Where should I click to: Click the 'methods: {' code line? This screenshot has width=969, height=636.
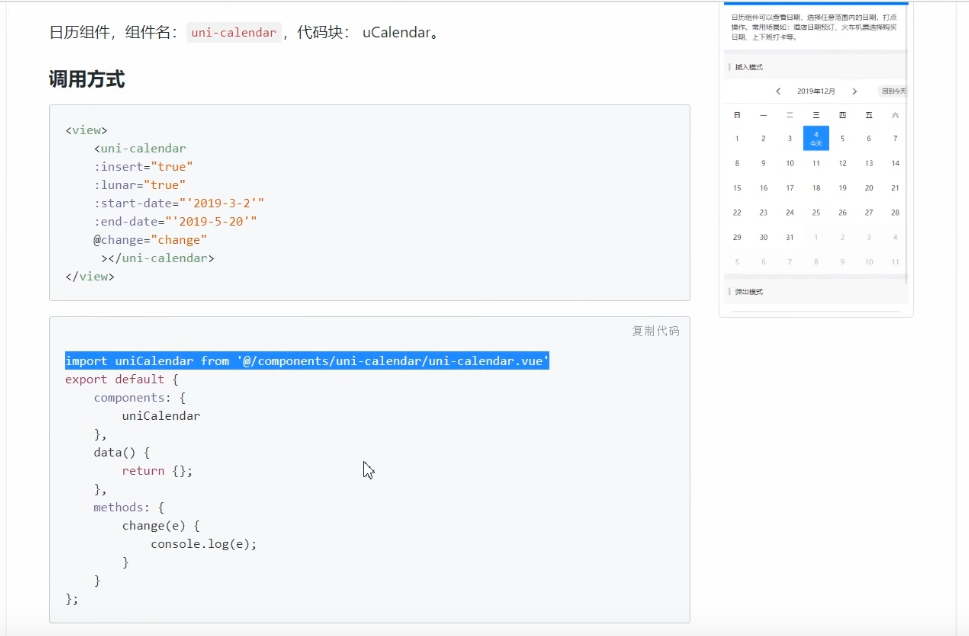(x=129, y=507)
